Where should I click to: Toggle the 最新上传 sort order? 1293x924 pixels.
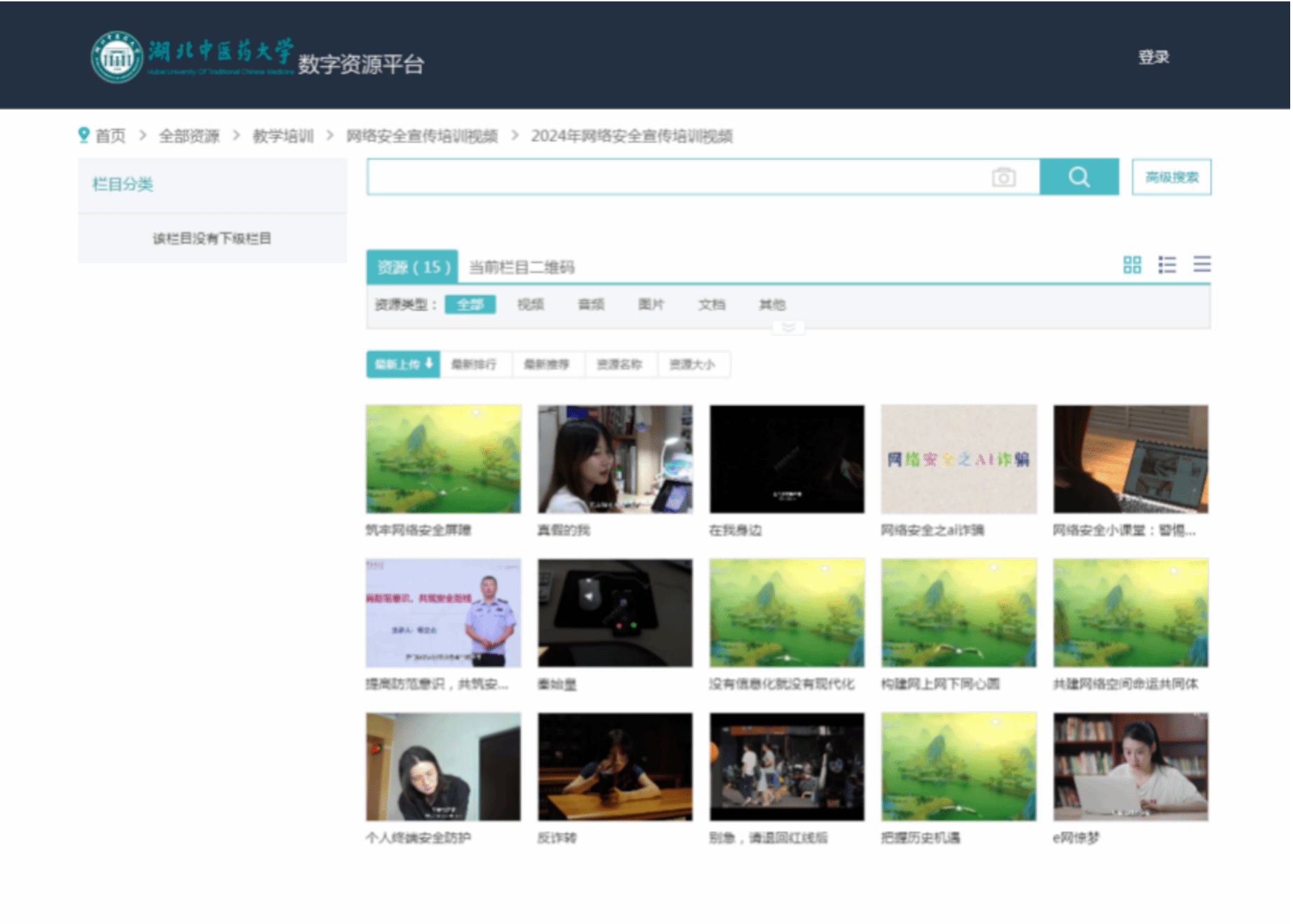pos(403,365)
